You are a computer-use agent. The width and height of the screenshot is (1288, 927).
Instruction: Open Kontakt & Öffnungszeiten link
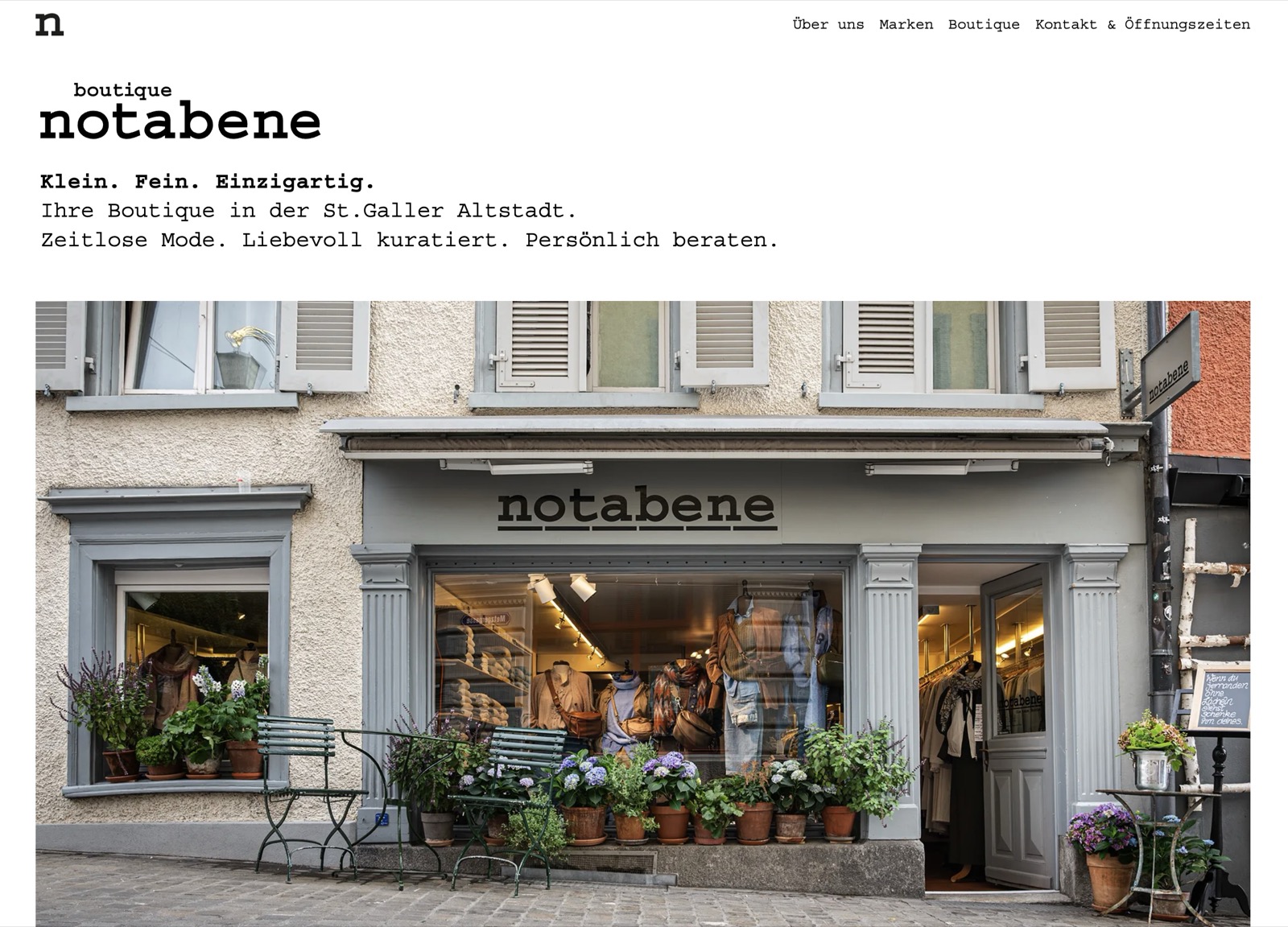click(1142, 24)
